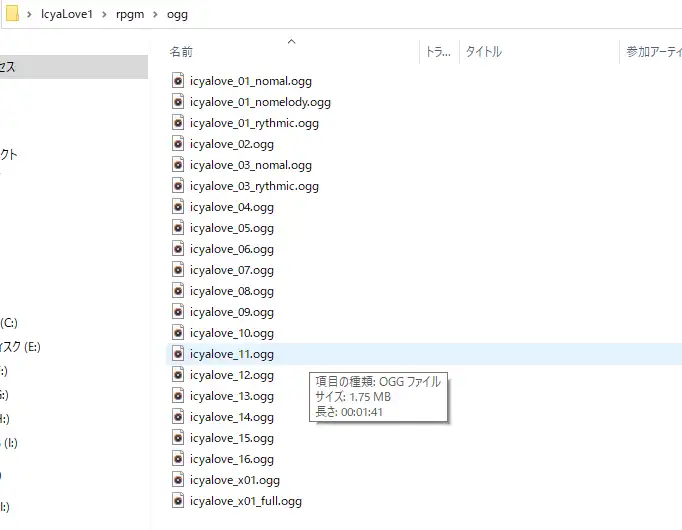Select file name icyalove_15.ogg
Viewport: 682px width, 530px height.
[x=231, y=438]
